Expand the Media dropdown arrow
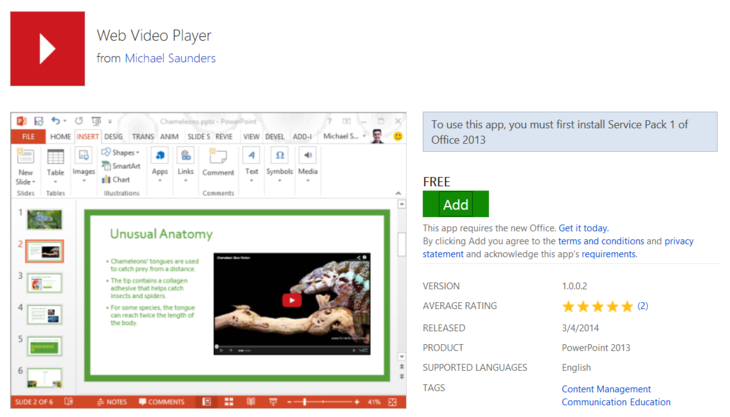Image resolution: width=730 pixels, height=417 pixels. tap(308, 181)
